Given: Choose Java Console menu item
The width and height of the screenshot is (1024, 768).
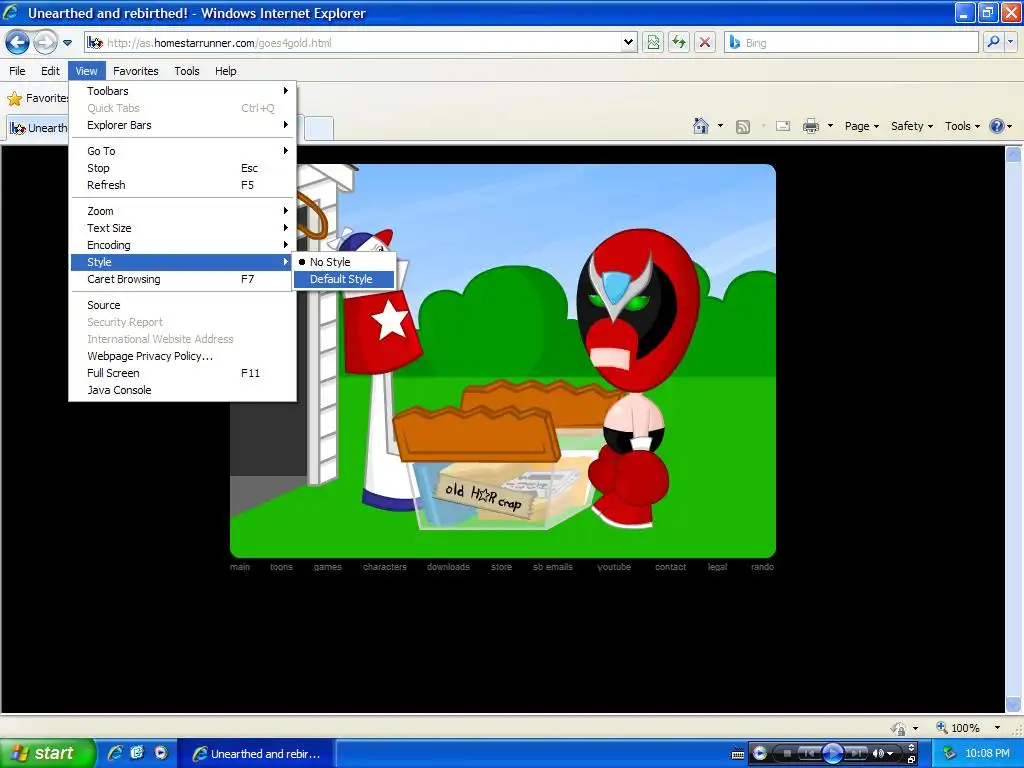Looking at the screenshot, I should (183, 390).
